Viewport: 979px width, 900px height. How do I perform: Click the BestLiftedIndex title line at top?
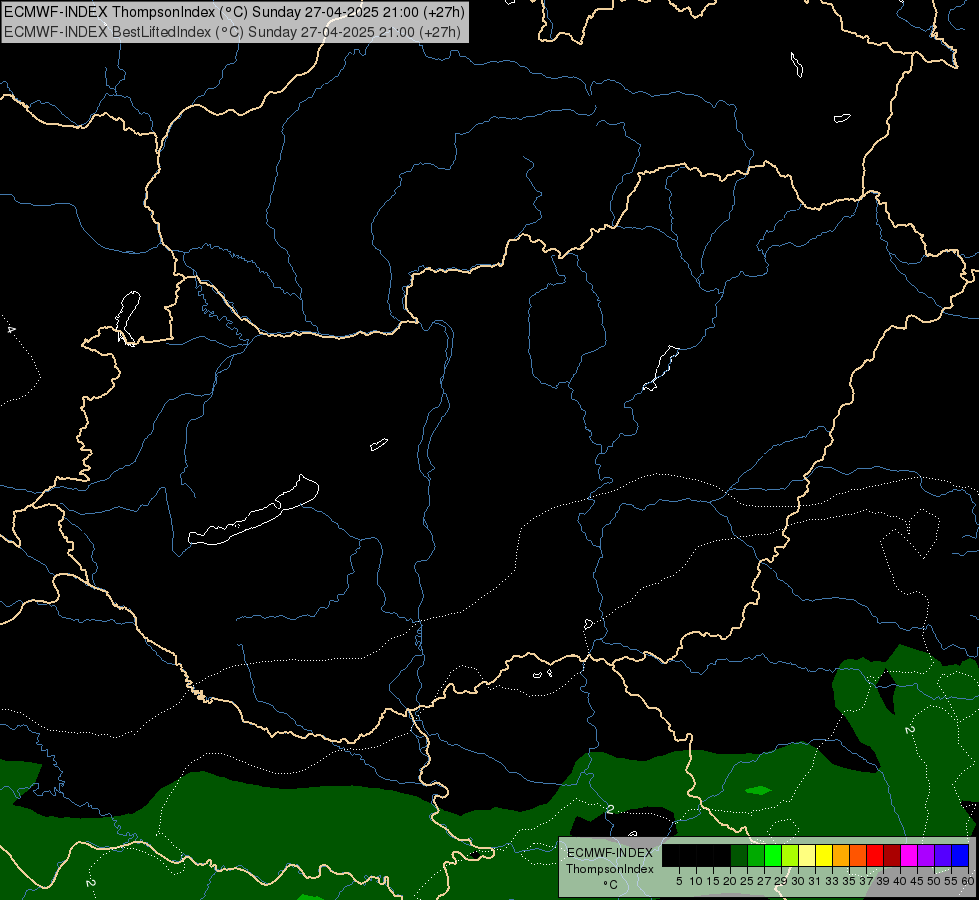(232, 32)
